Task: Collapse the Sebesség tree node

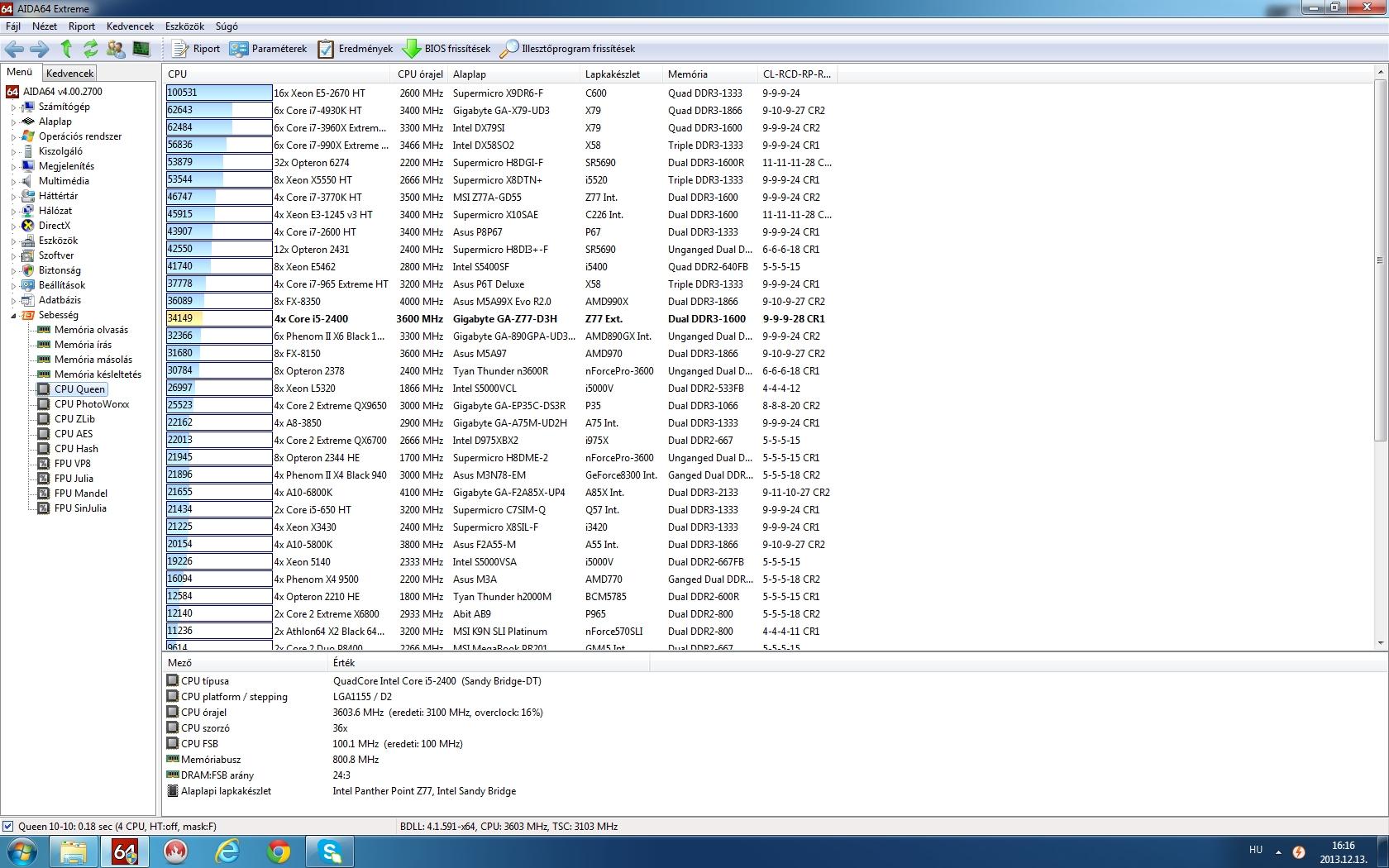Action: (13, 315)
